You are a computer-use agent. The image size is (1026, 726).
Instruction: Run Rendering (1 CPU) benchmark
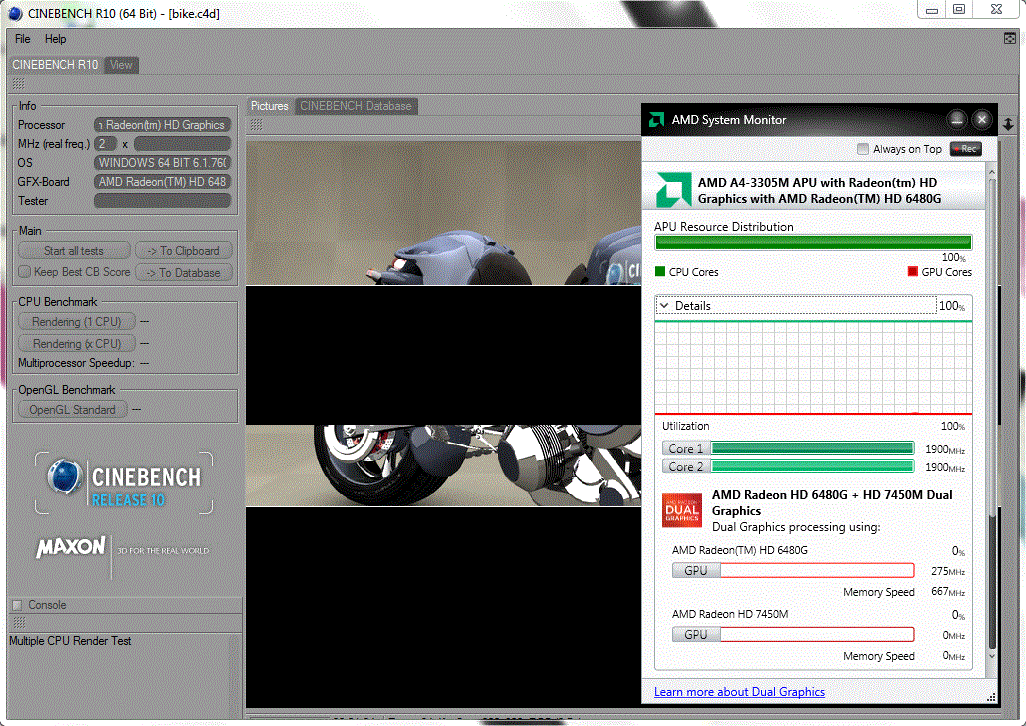point(77,322)
